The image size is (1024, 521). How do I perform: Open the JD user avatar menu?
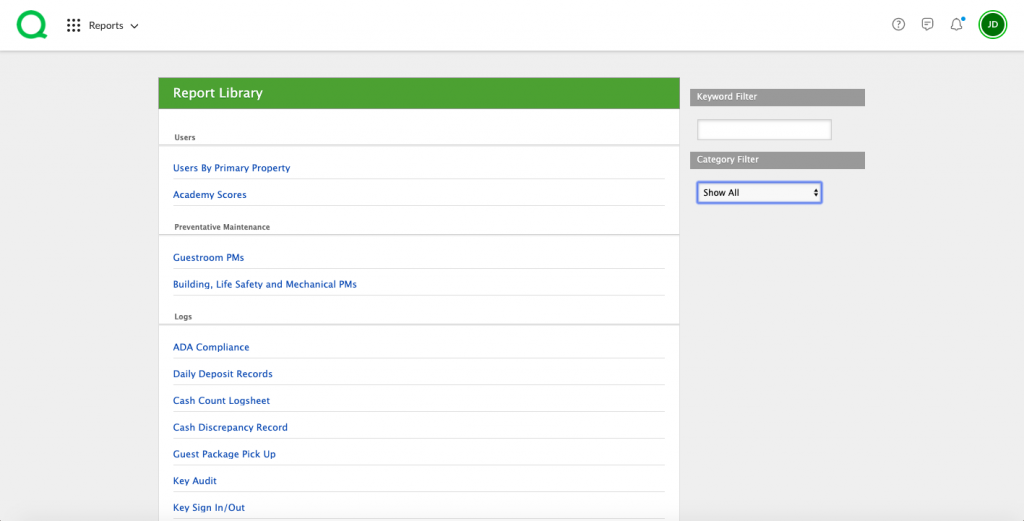click(x=992, y=25)
